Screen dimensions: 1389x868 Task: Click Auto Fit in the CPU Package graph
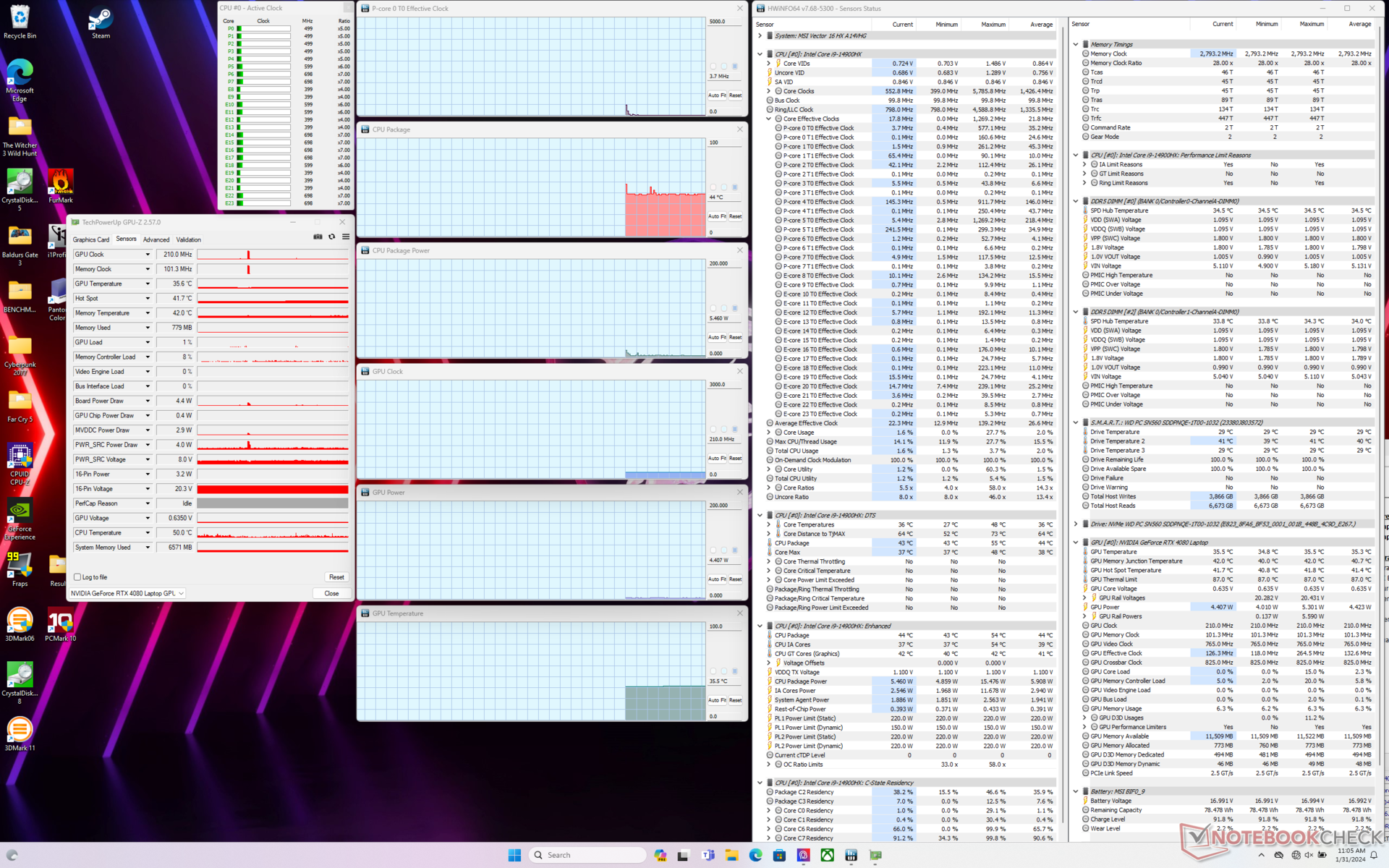click(x=715, y=216)
